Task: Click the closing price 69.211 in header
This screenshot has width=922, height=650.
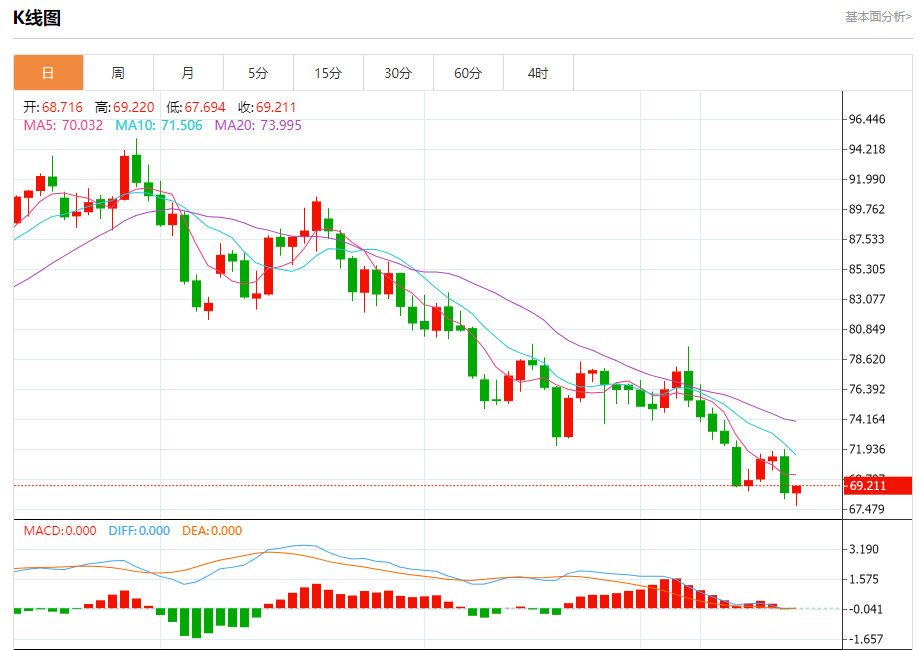Action: coord(276,107)
